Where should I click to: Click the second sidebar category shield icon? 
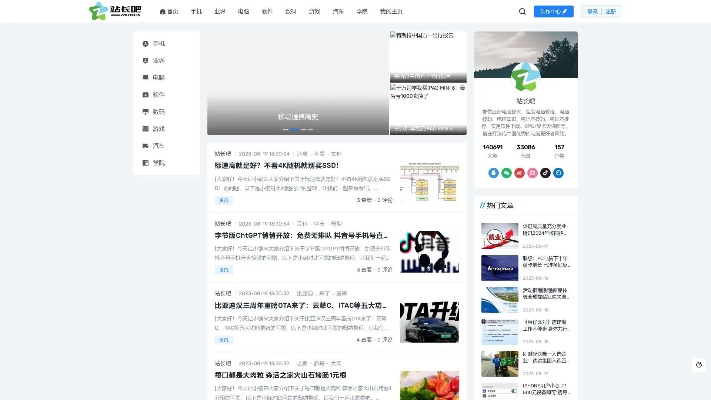(x=146, y=60)
